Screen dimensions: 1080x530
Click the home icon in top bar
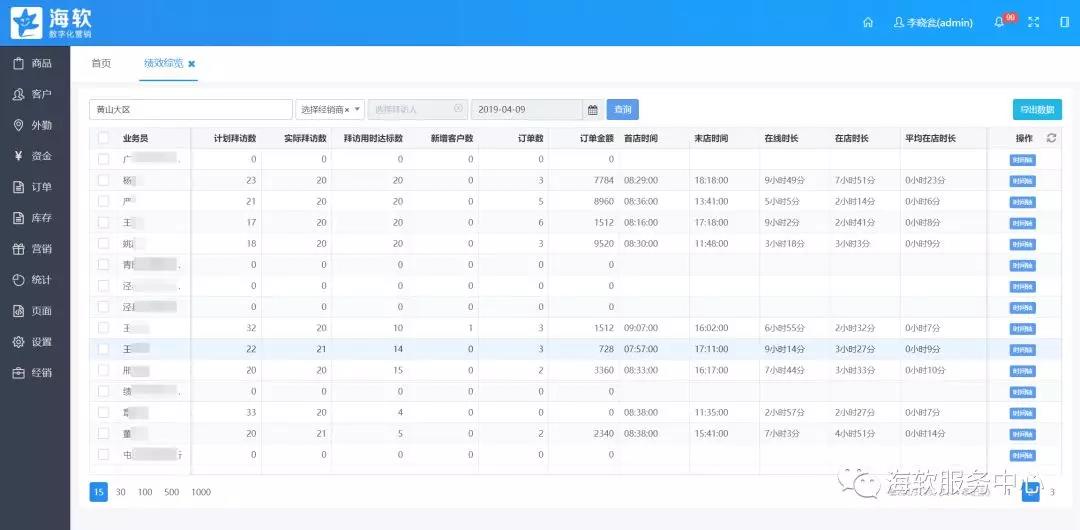click(868, 23)
